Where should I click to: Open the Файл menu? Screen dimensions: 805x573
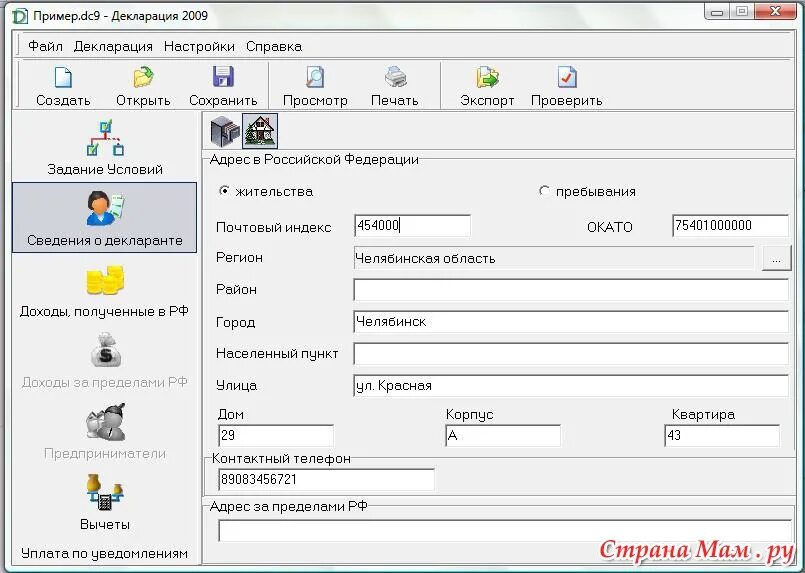pyautogui.click(x=45, y=46)
